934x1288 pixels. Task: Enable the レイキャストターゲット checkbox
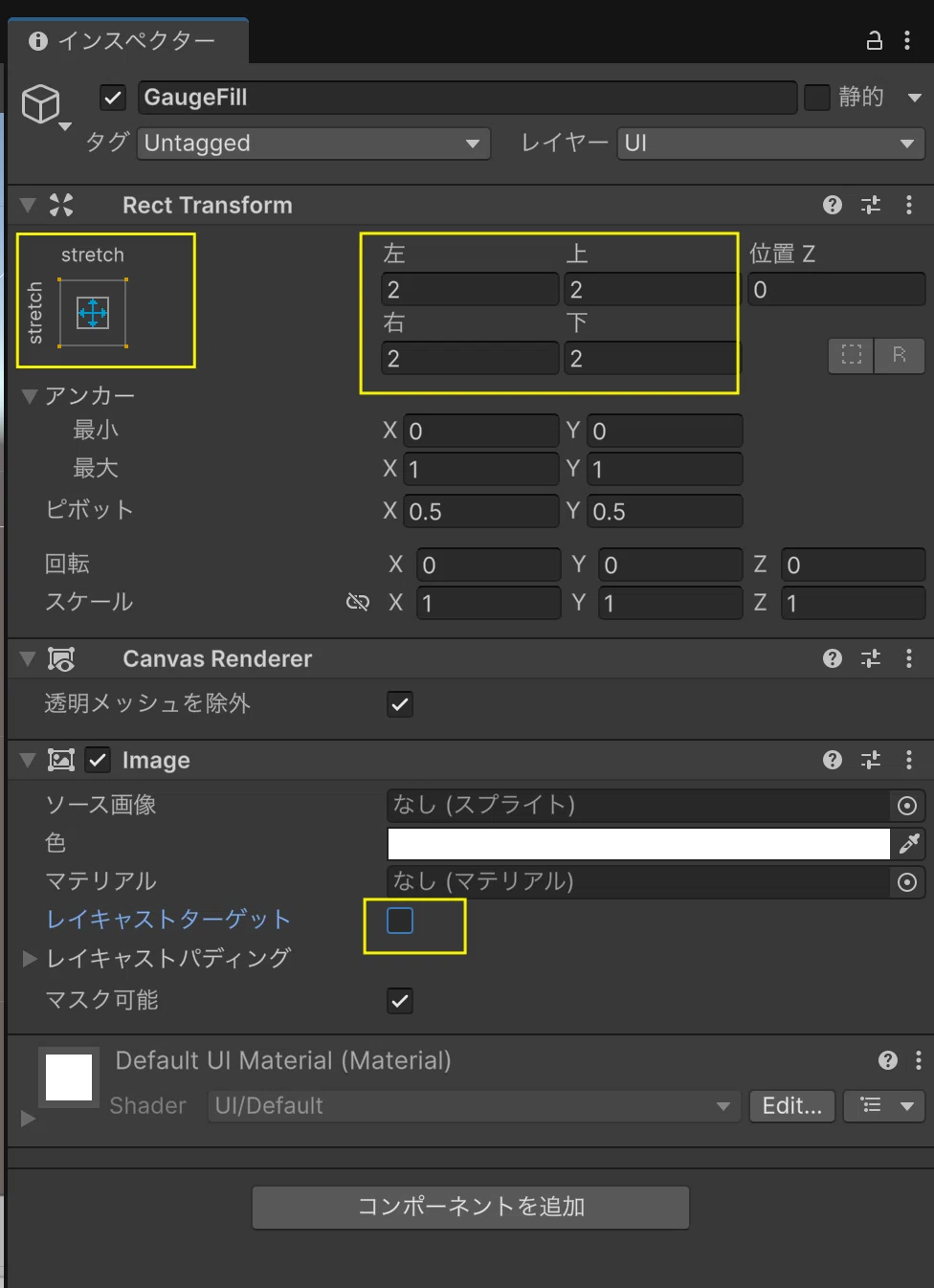[x=400, y=921]
